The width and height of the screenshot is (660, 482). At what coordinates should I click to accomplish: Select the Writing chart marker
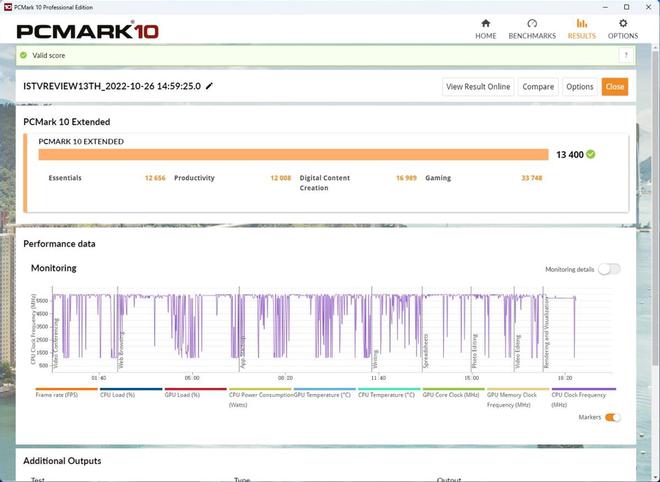(375, 360)
